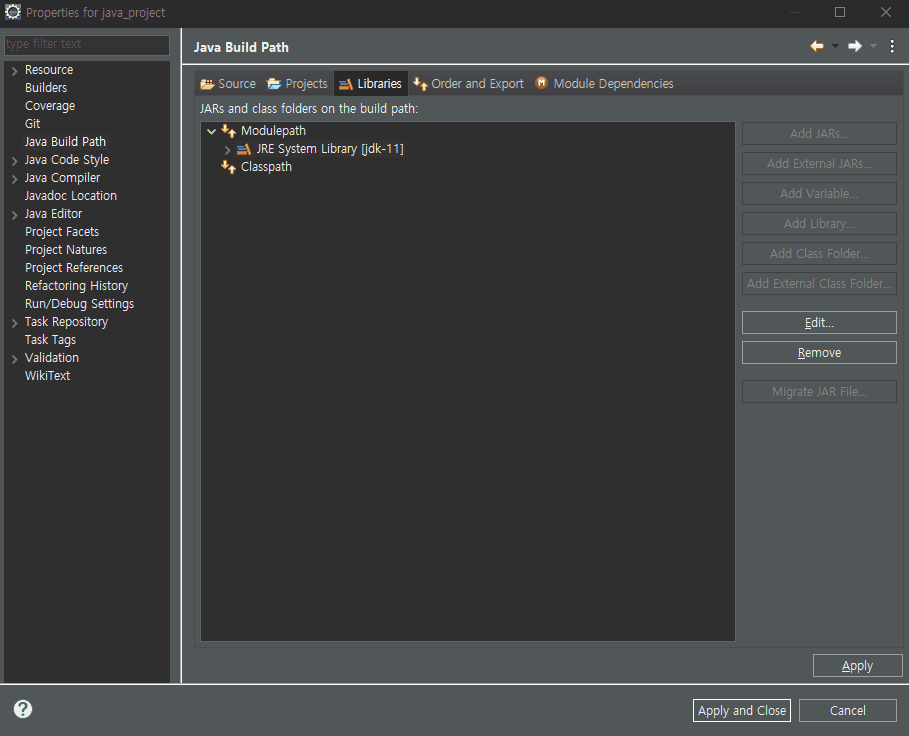Expand the Resource category
The image size is (909, 736).
pos(14,71)
